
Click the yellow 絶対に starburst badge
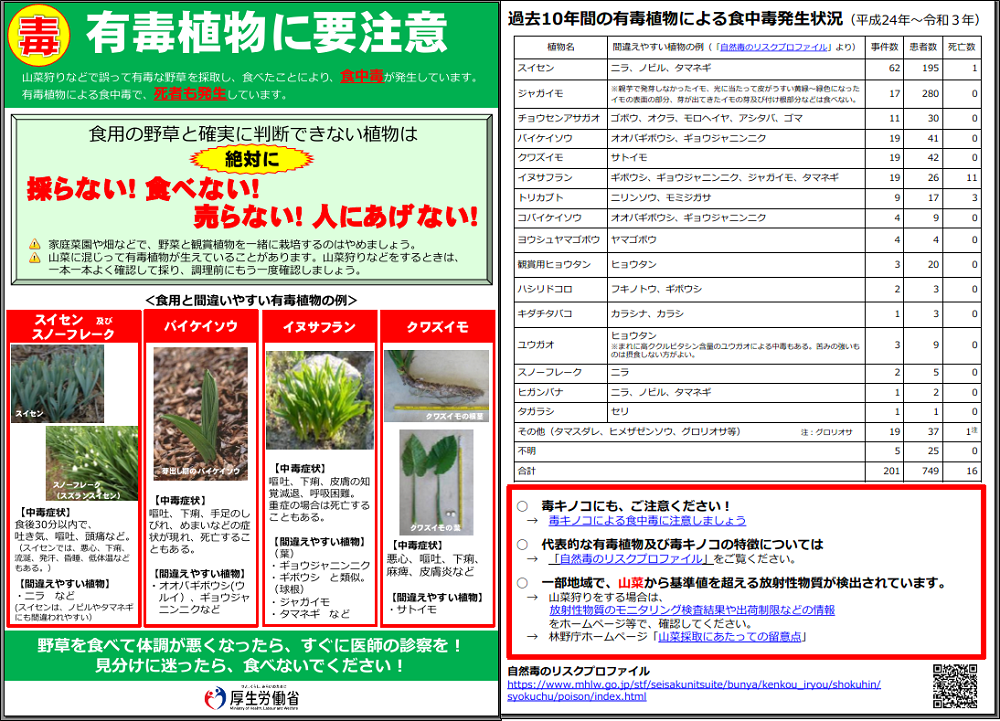click(x=248, y=158)
